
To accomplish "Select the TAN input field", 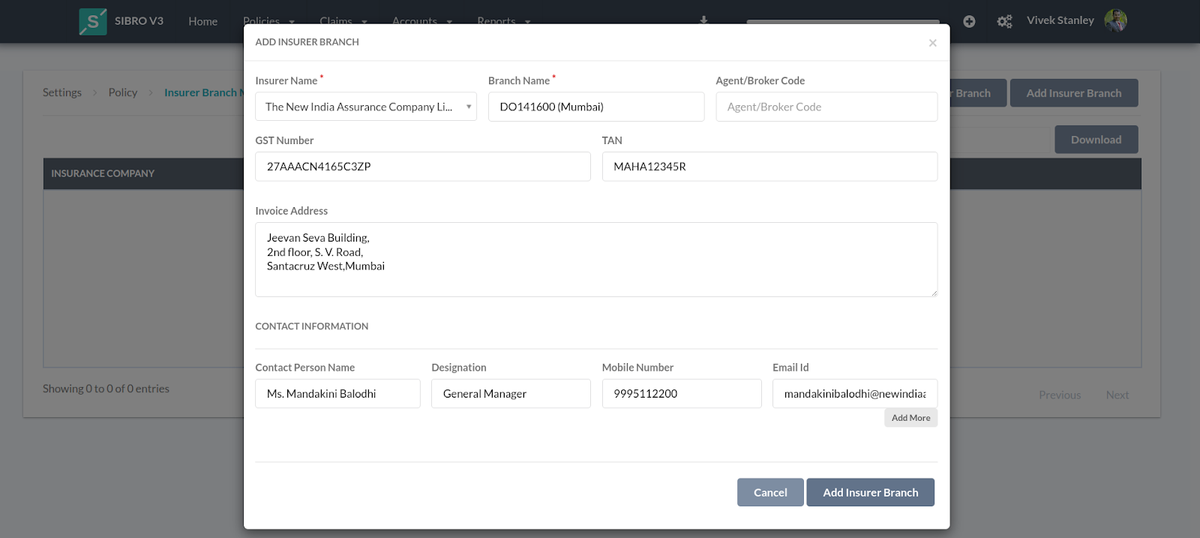I will [x=769, y=167].
